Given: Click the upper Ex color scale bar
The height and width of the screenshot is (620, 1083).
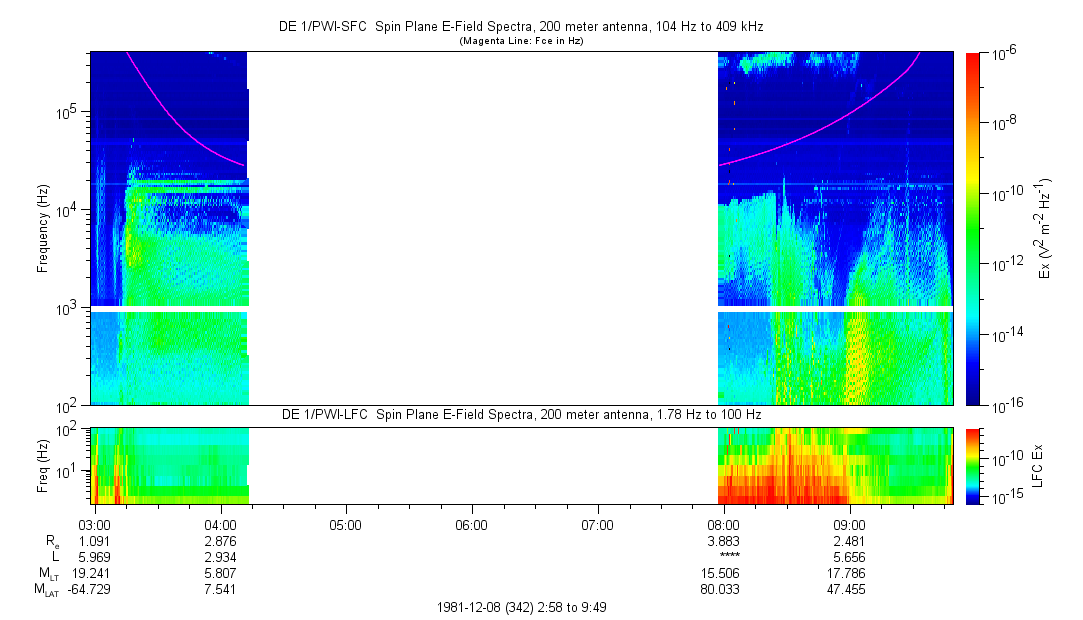Looking at the screenshot, I should [x=974, y=228].
